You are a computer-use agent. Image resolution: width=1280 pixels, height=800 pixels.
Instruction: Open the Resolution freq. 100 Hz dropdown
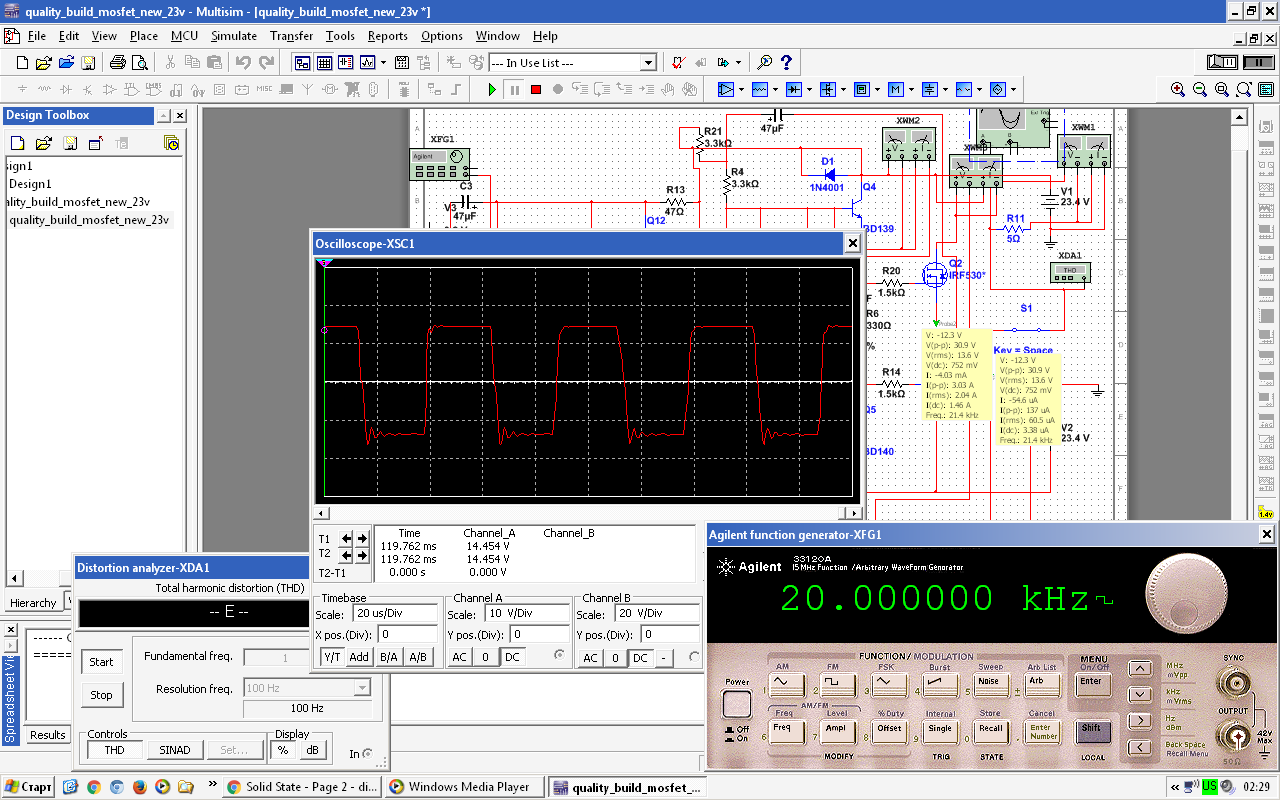tap(362, 688)
